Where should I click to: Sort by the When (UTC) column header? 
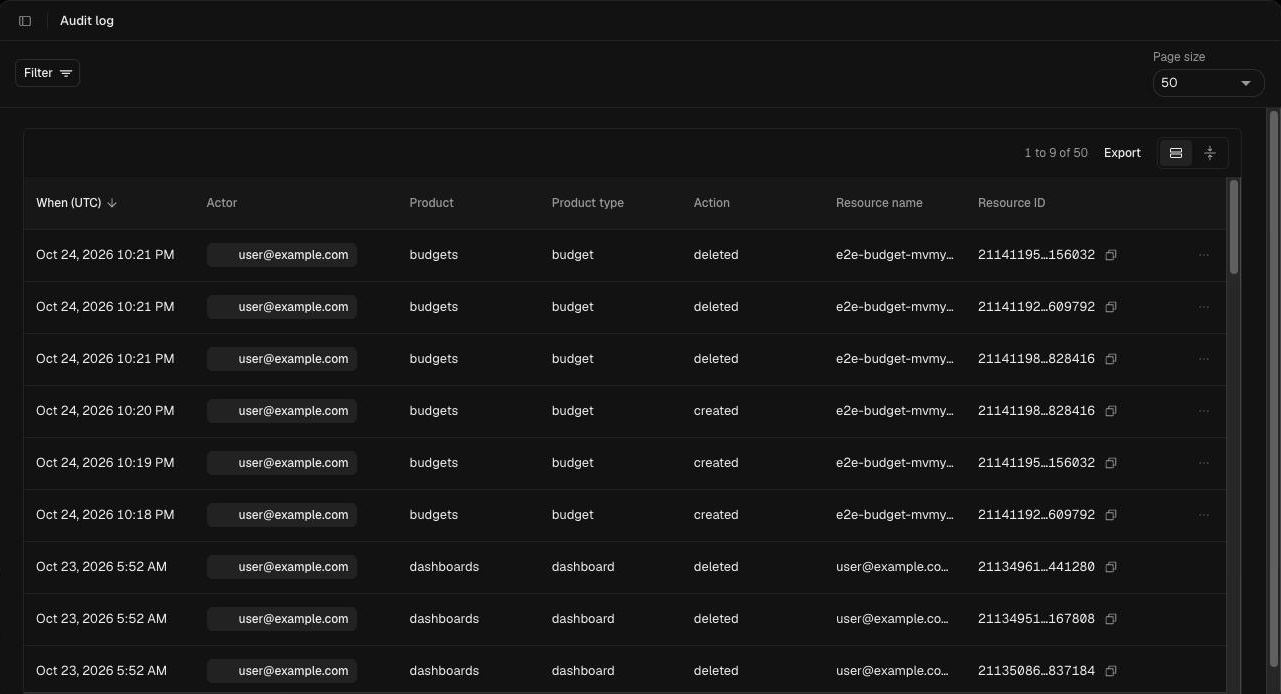coord(77,203)
